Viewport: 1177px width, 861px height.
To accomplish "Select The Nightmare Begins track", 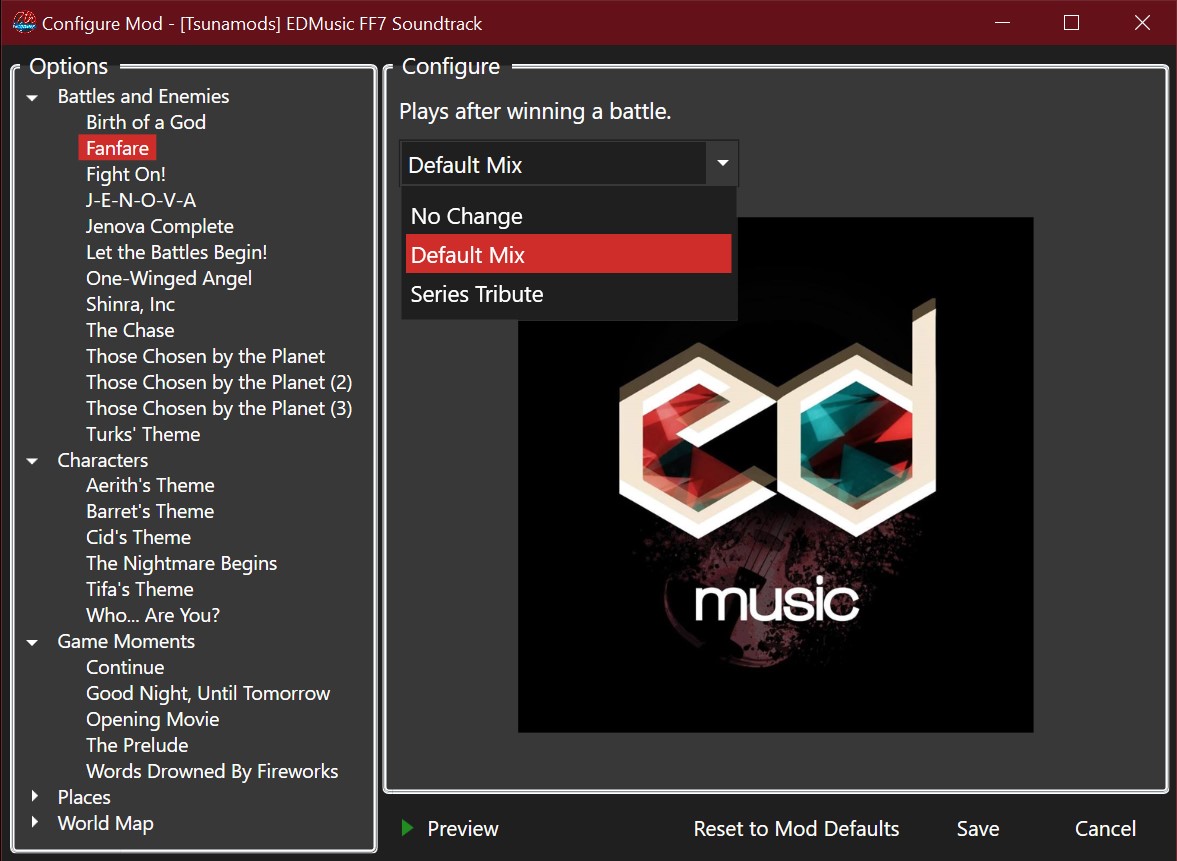I will (x=181, y=564).
